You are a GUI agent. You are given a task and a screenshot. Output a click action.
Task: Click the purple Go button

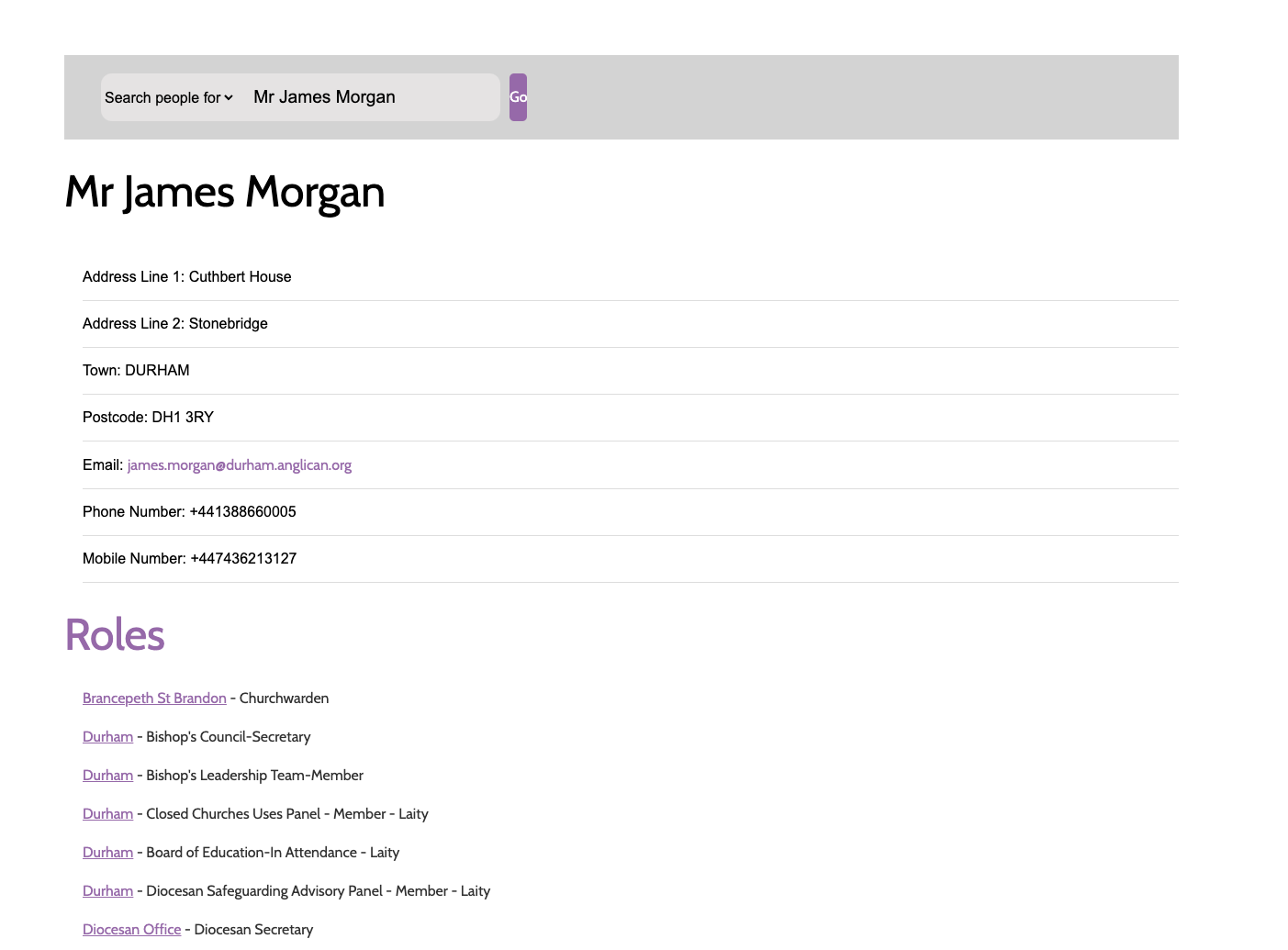(x=518, y=97)
